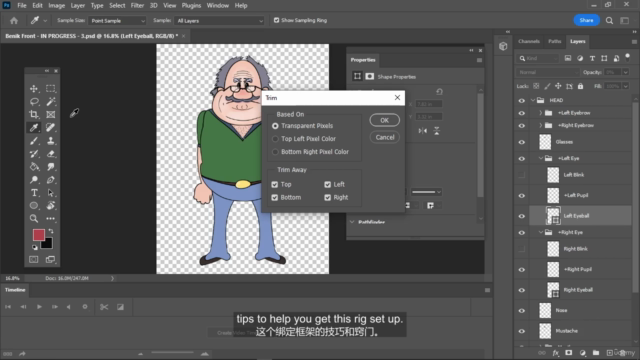Select the Mustache layer thumbnail
Image resolution: width=640 pixels, height=360 pixels.
point(545,331)
